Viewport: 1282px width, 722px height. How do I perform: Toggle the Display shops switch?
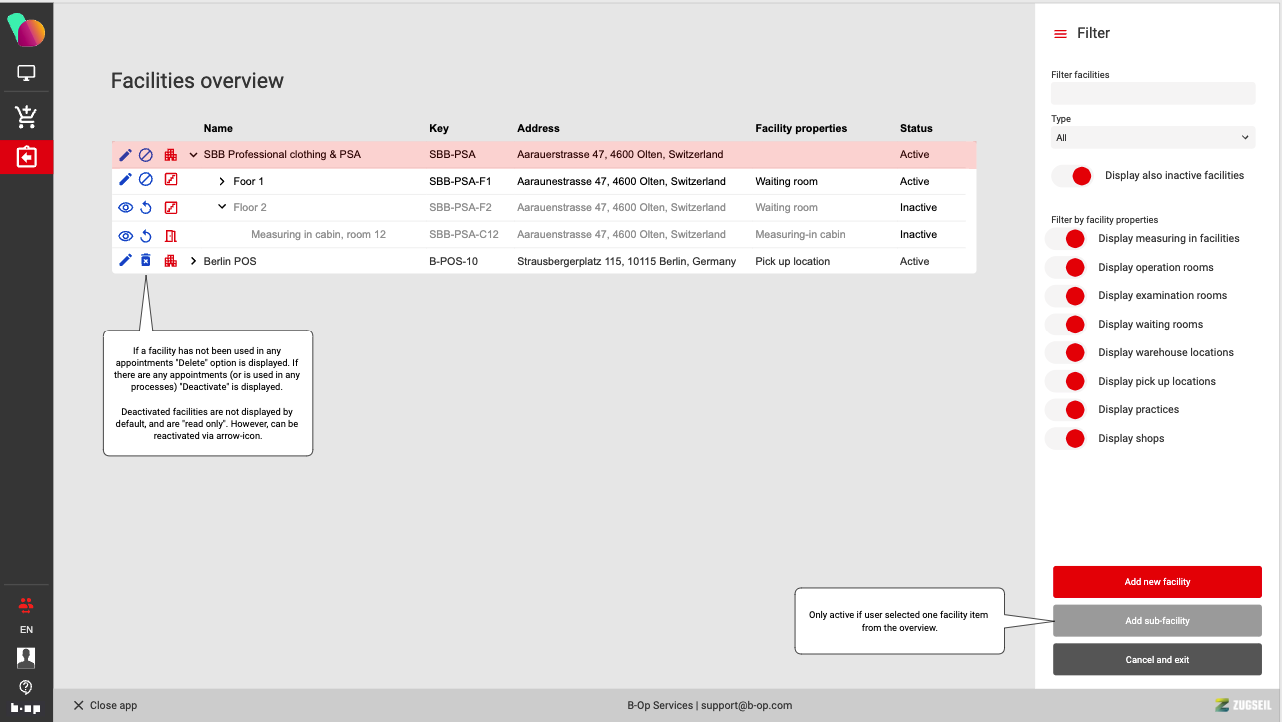pyautogui.click(x=1065, y=438)
